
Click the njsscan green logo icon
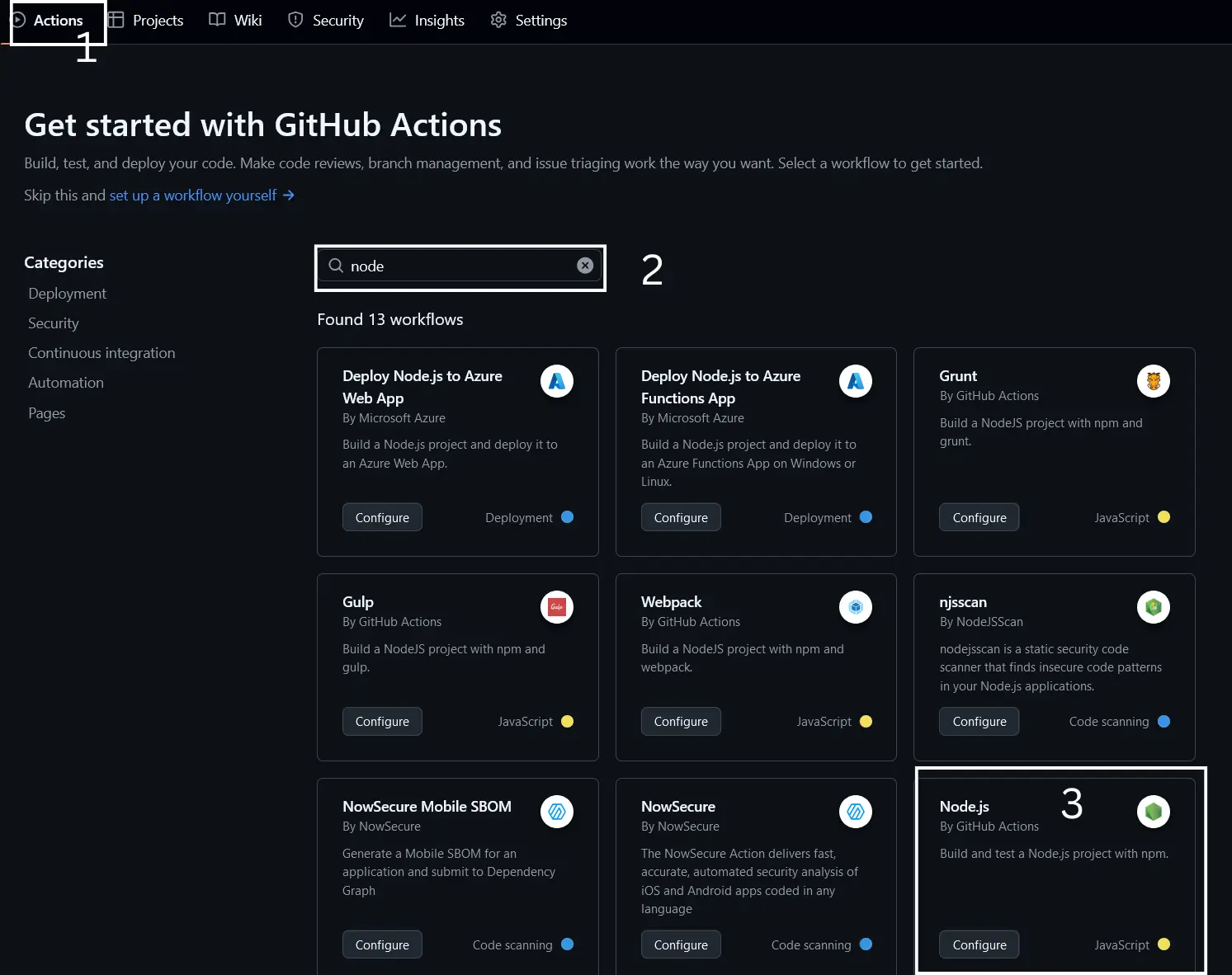1154,607
